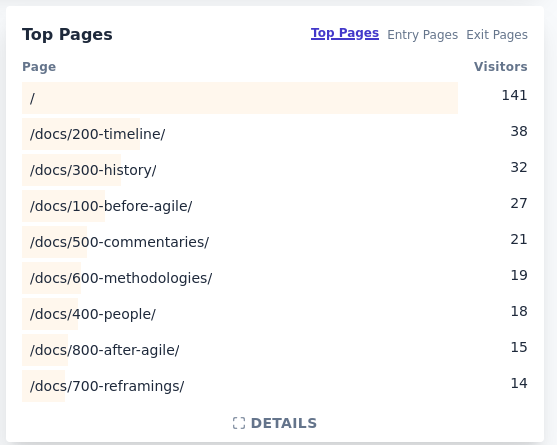Image resolution: width=557 pixels, height=445 pixels.
Task: Click the Page column header
Action: pos(39,67)
